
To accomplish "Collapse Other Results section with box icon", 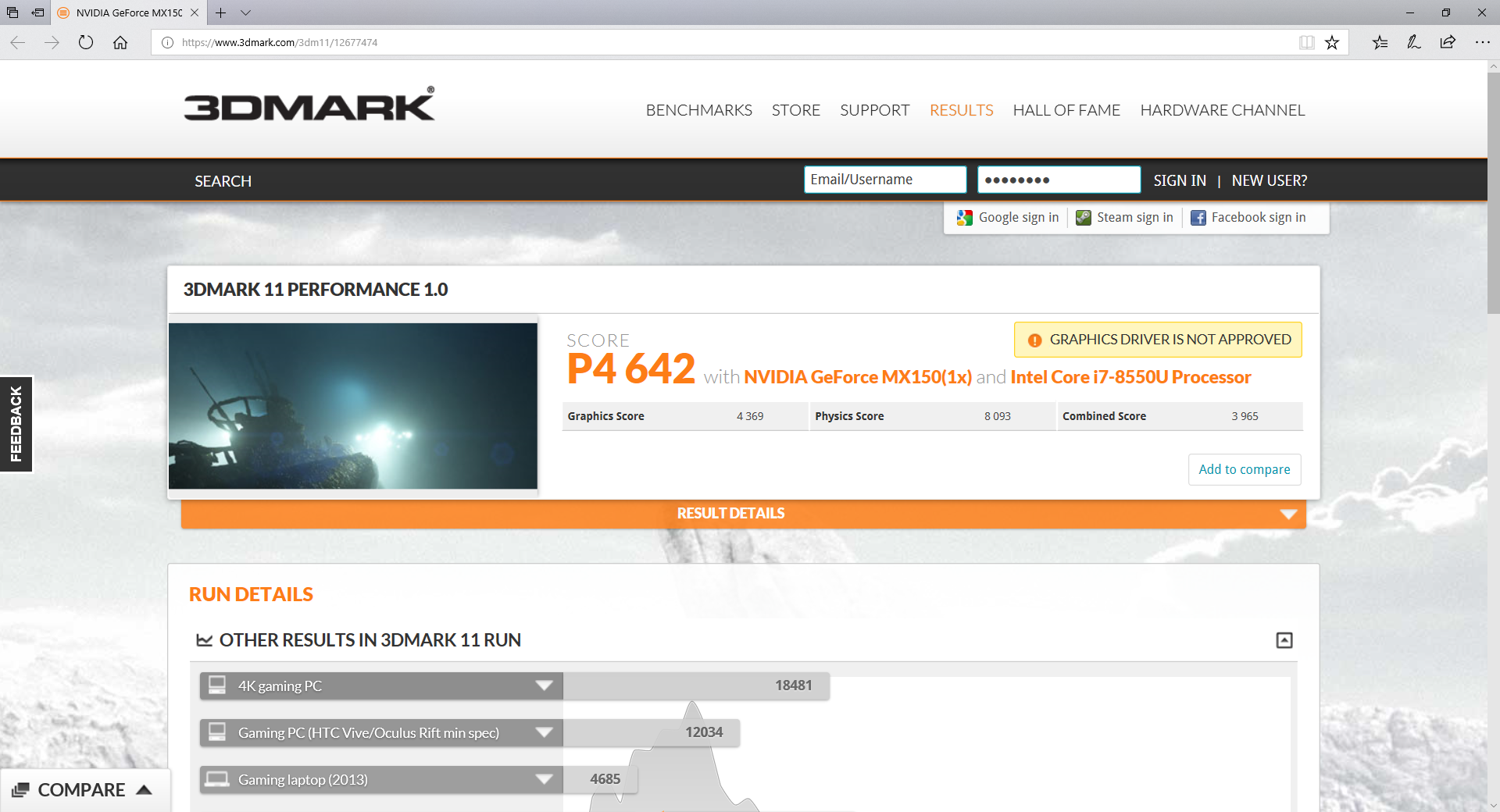I will 1284,640.
